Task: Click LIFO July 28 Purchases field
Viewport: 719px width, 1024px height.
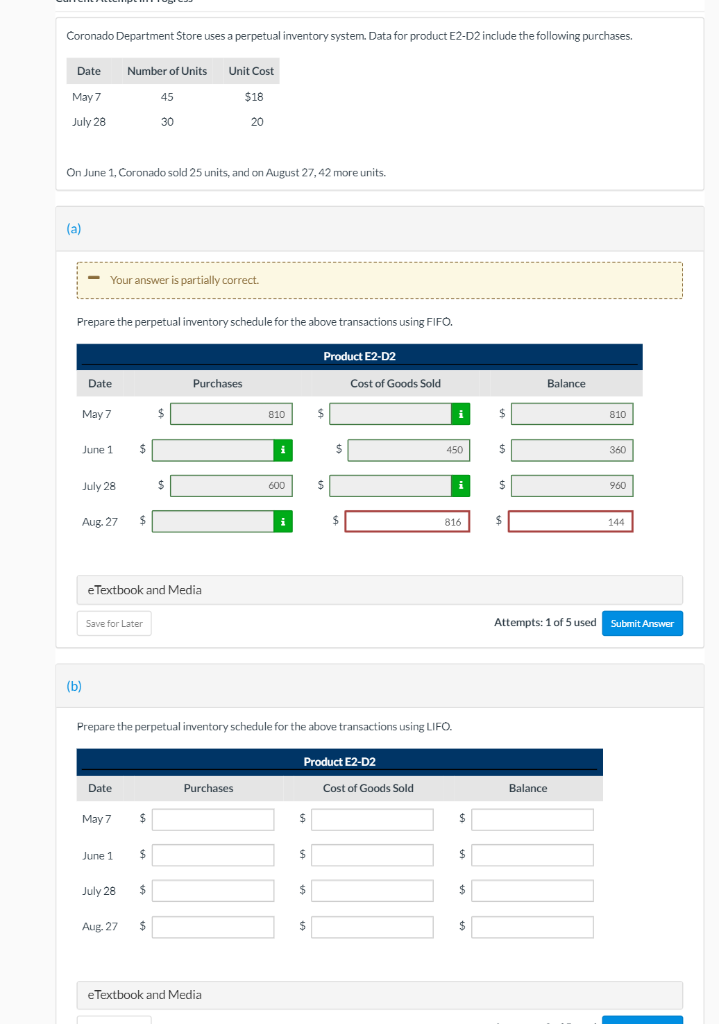Action: pos(213,891)
